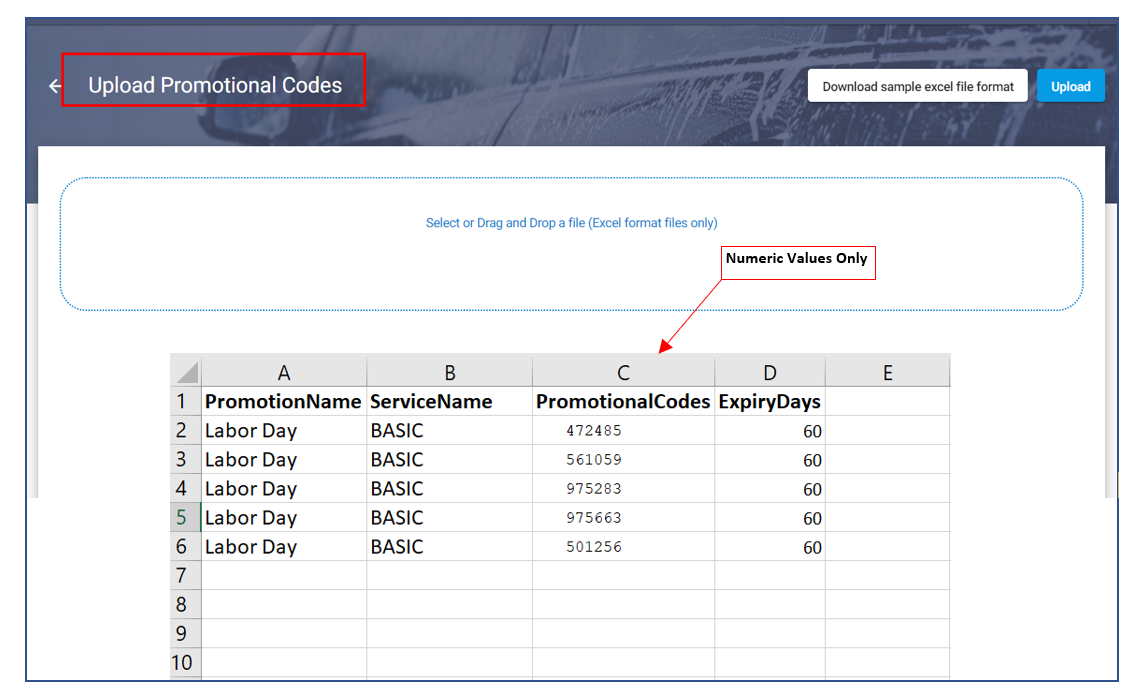1142x692 pixels.
Task: Click the Numeric Values Only annotation box
Action: pyautogui.click(x=797, y=261)
